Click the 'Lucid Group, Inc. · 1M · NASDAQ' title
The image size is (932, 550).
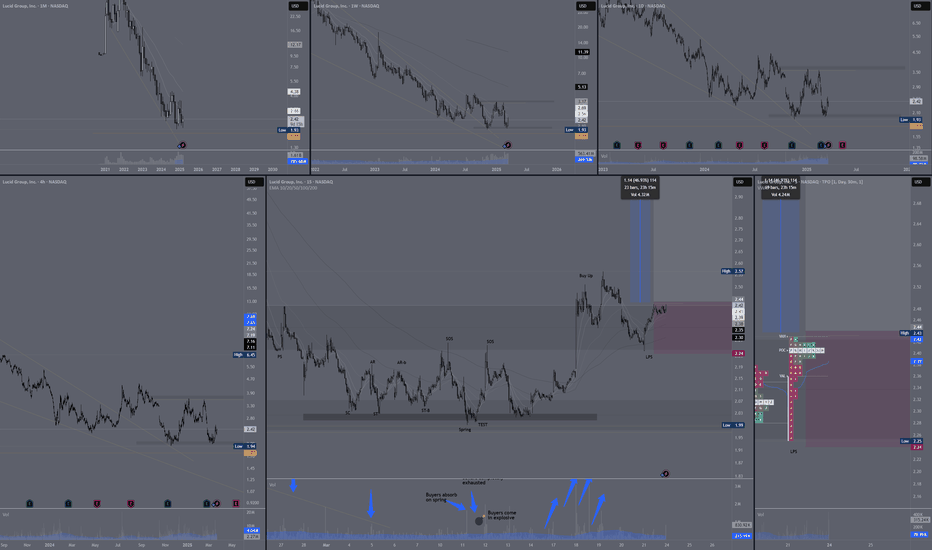pos(36,6)
